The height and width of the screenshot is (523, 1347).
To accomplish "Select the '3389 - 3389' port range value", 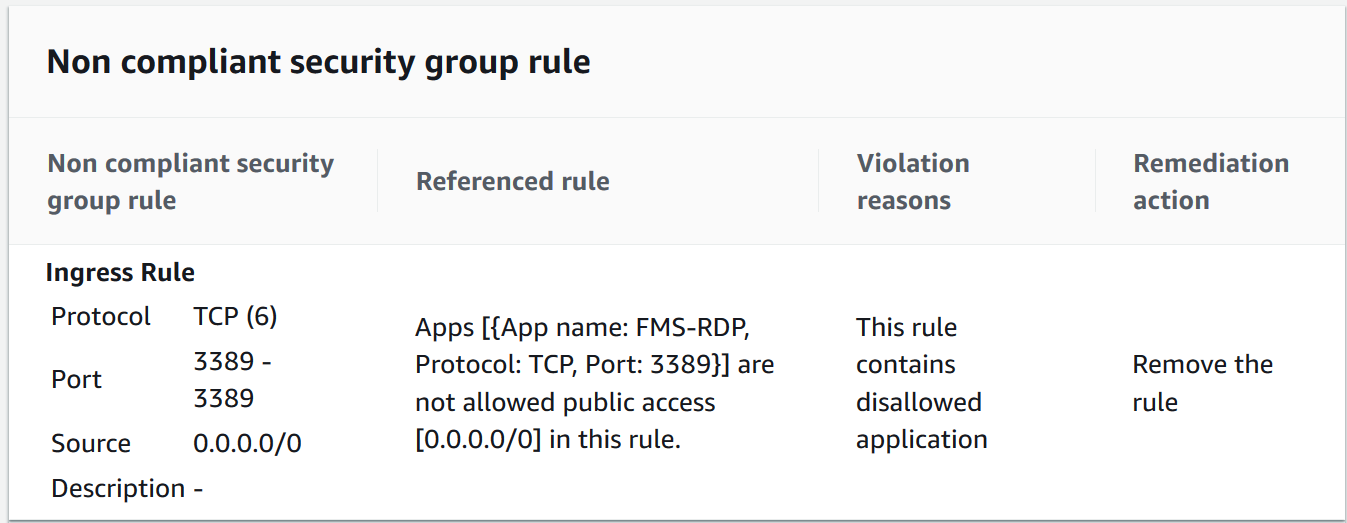I will tap(232, 380).
